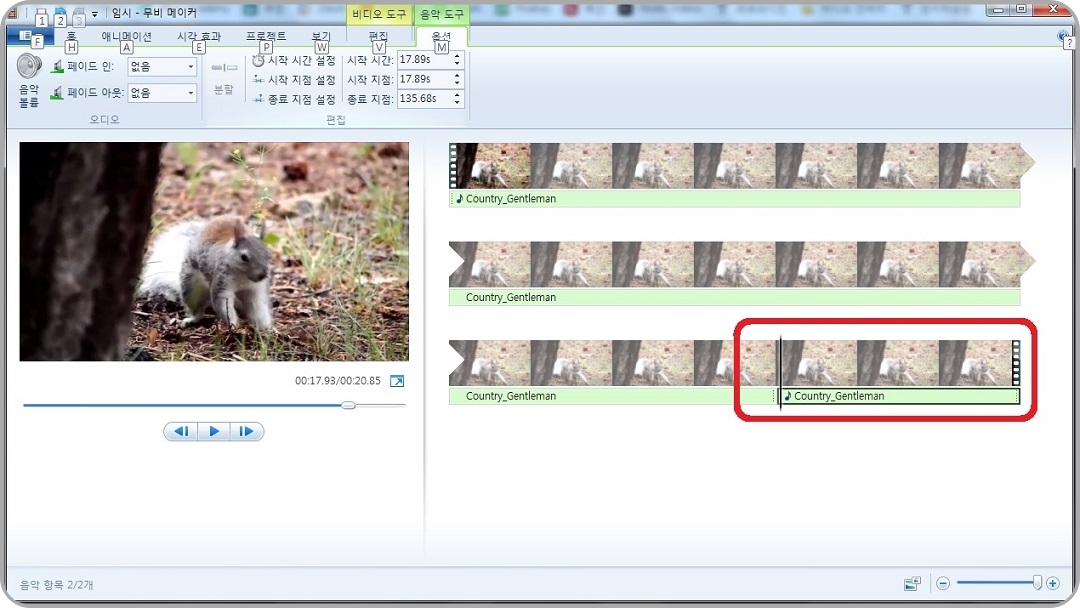Open full-screen preview of the video
This screenshot has height=608, width=1080.
pos(396,380)
